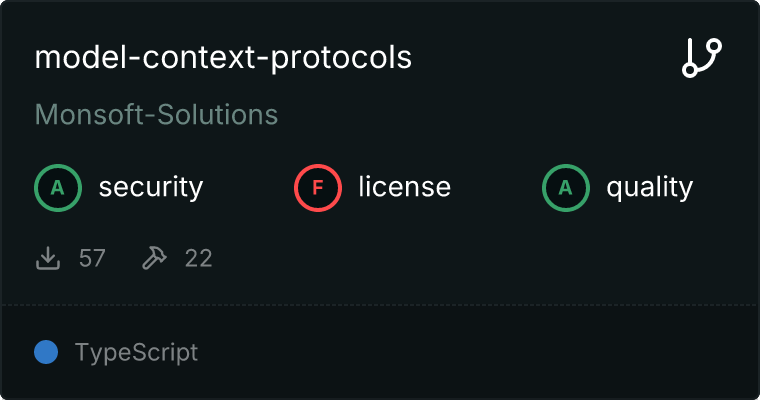
Task: Select the security label text
Action: click(x=151, y=187)
